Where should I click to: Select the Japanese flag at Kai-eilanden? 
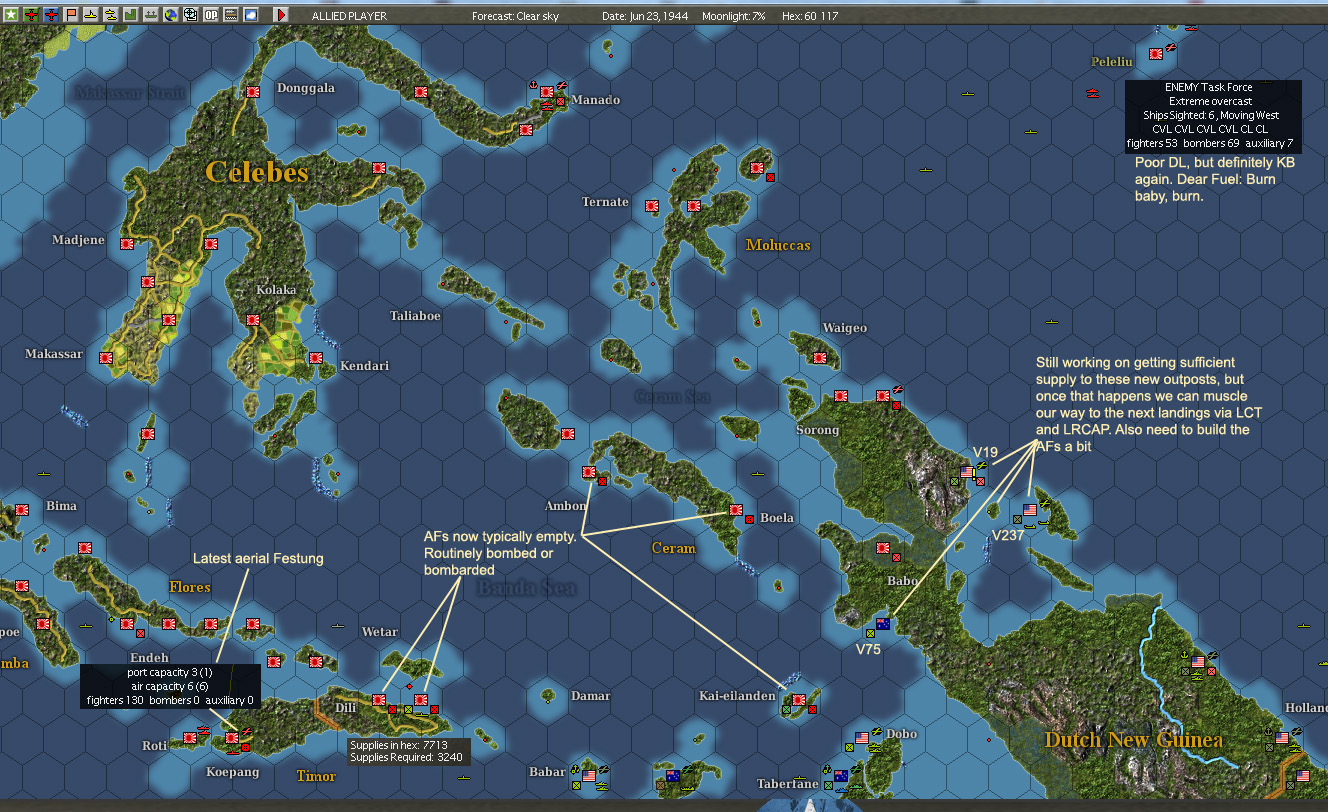(799, 700)
